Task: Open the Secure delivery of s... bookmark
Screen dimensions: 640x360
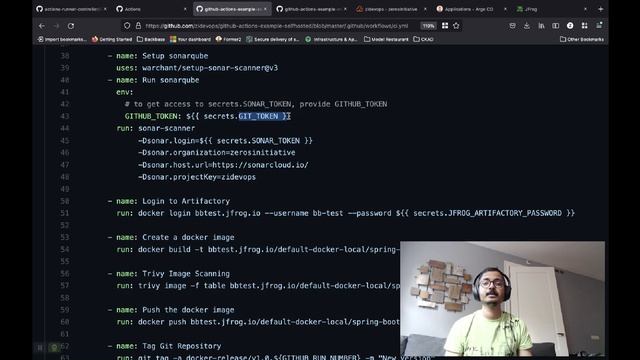Action: (273, 39)
